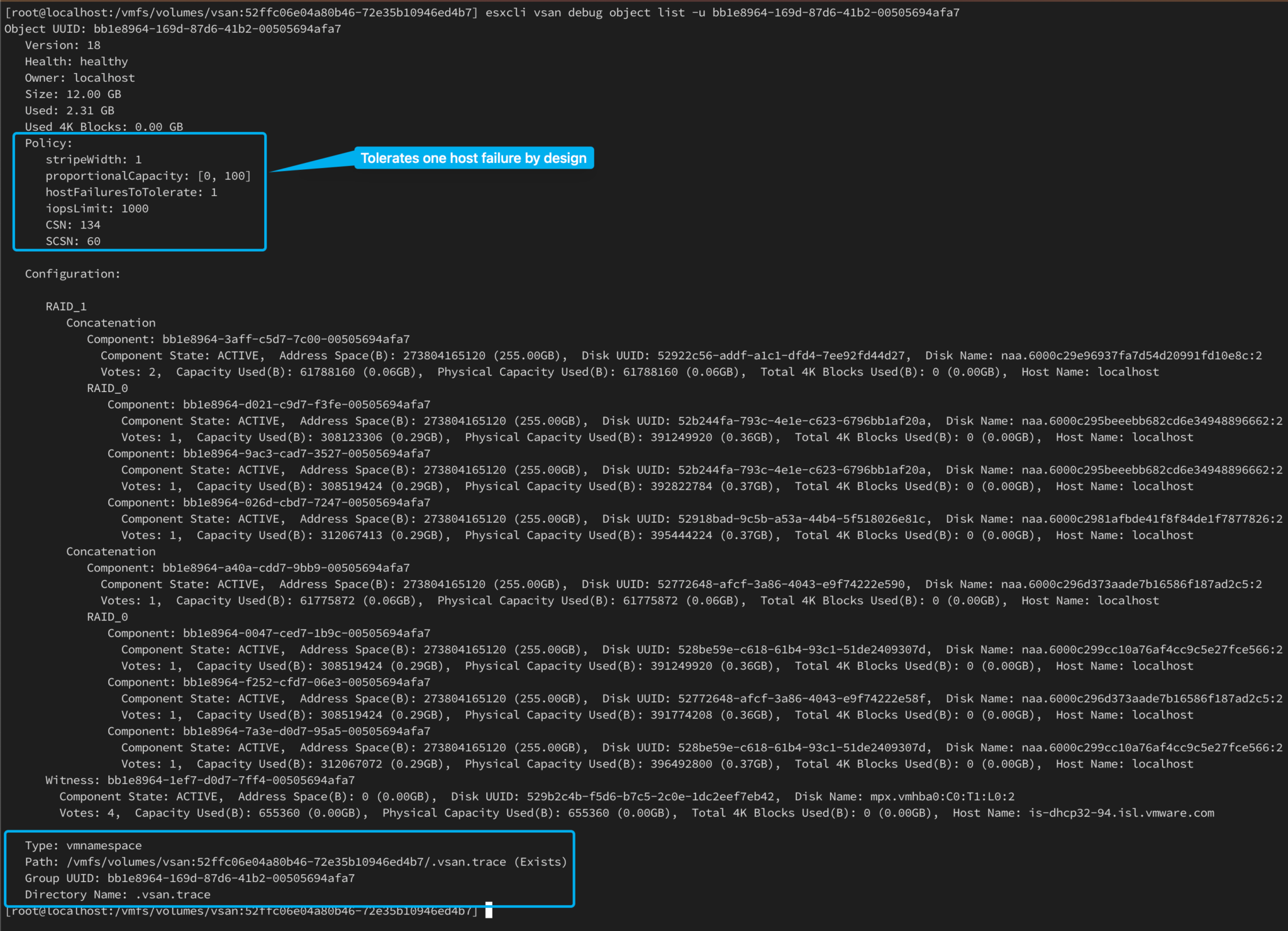Select the Witness component line
The height and width of the screenshot is (931, 1288).
coord(200,780)
